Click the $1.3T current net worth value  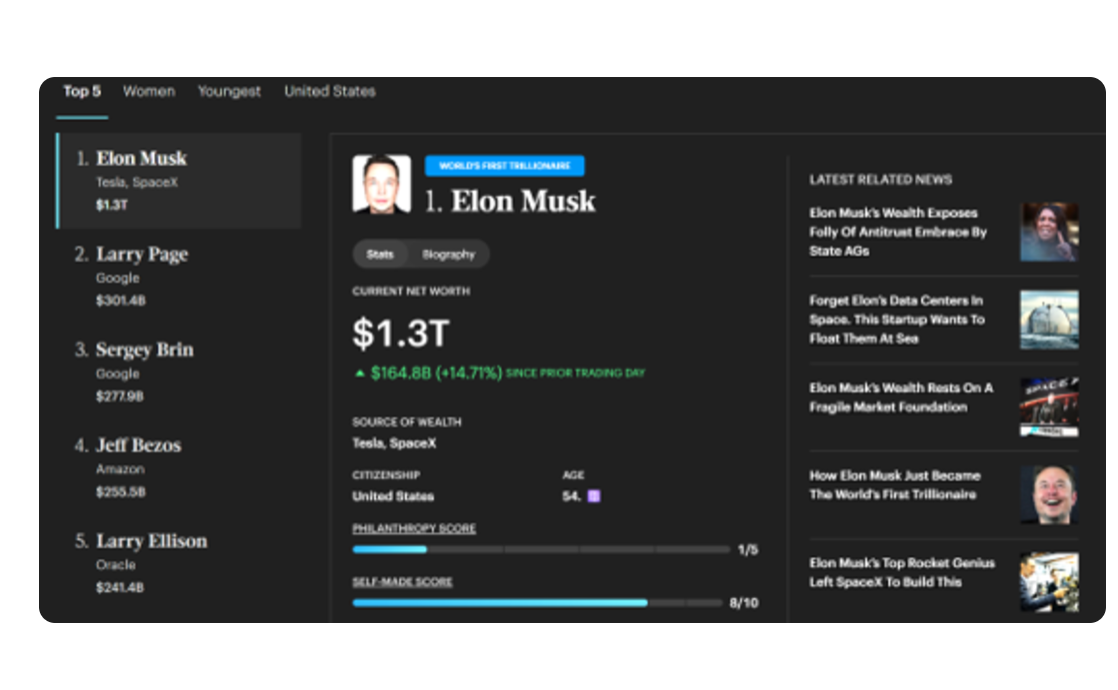[x=401, y=333]
